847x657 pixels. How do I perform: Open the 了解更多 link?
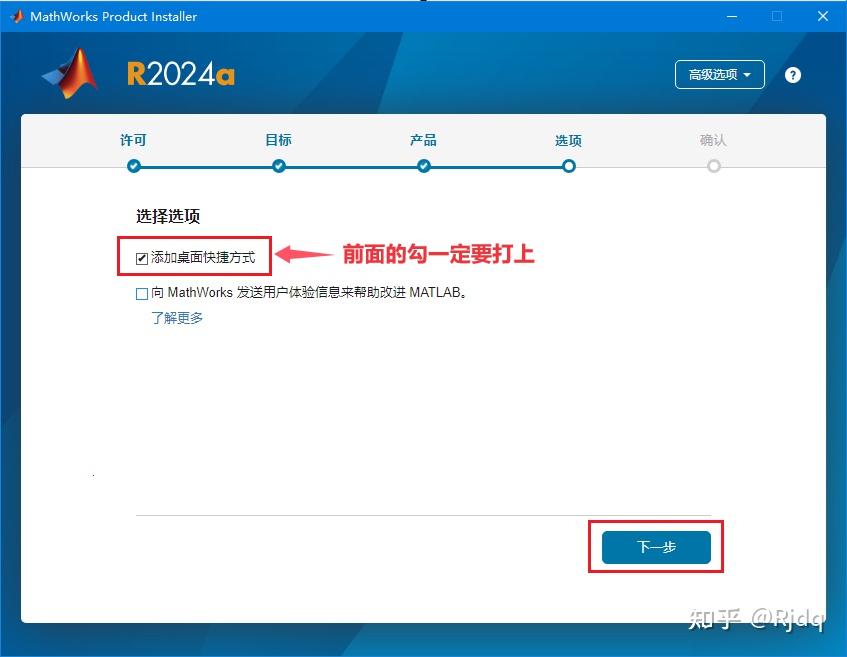tap(176, 317)
